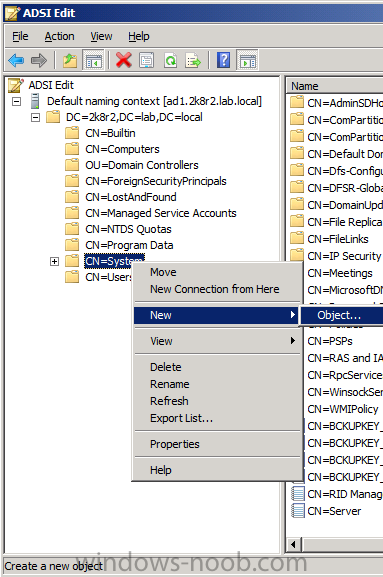
Task: Open the Properties sheet toolbar icon
Action: pos(147,60)
